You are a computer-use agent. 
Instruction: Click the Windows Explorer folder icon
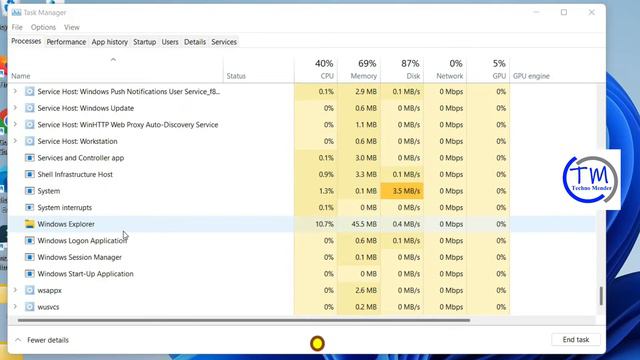click(x=29, y=224)
